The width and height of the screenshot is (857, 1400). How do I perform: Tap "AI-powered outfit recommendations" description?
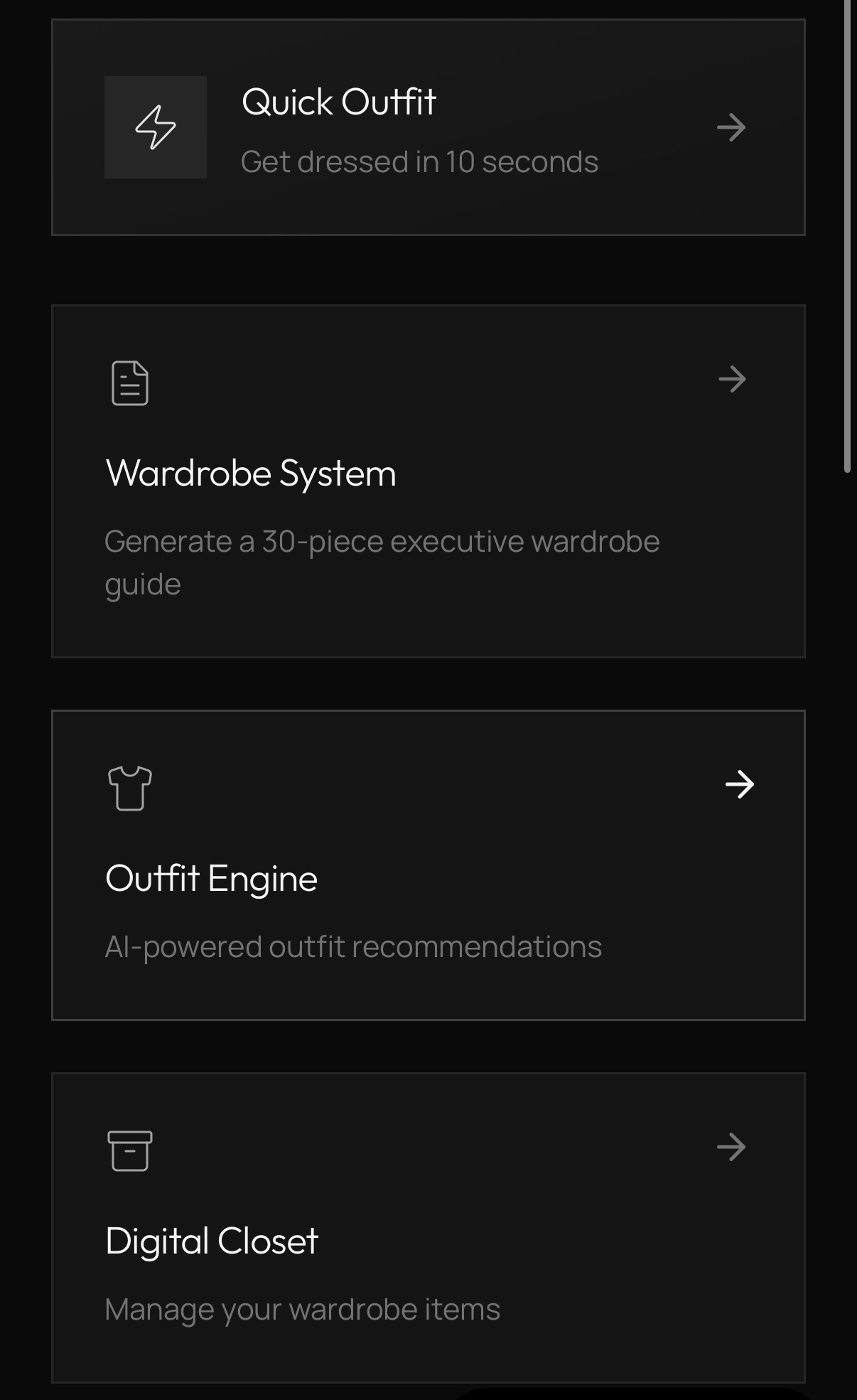(x=353, y=947)
